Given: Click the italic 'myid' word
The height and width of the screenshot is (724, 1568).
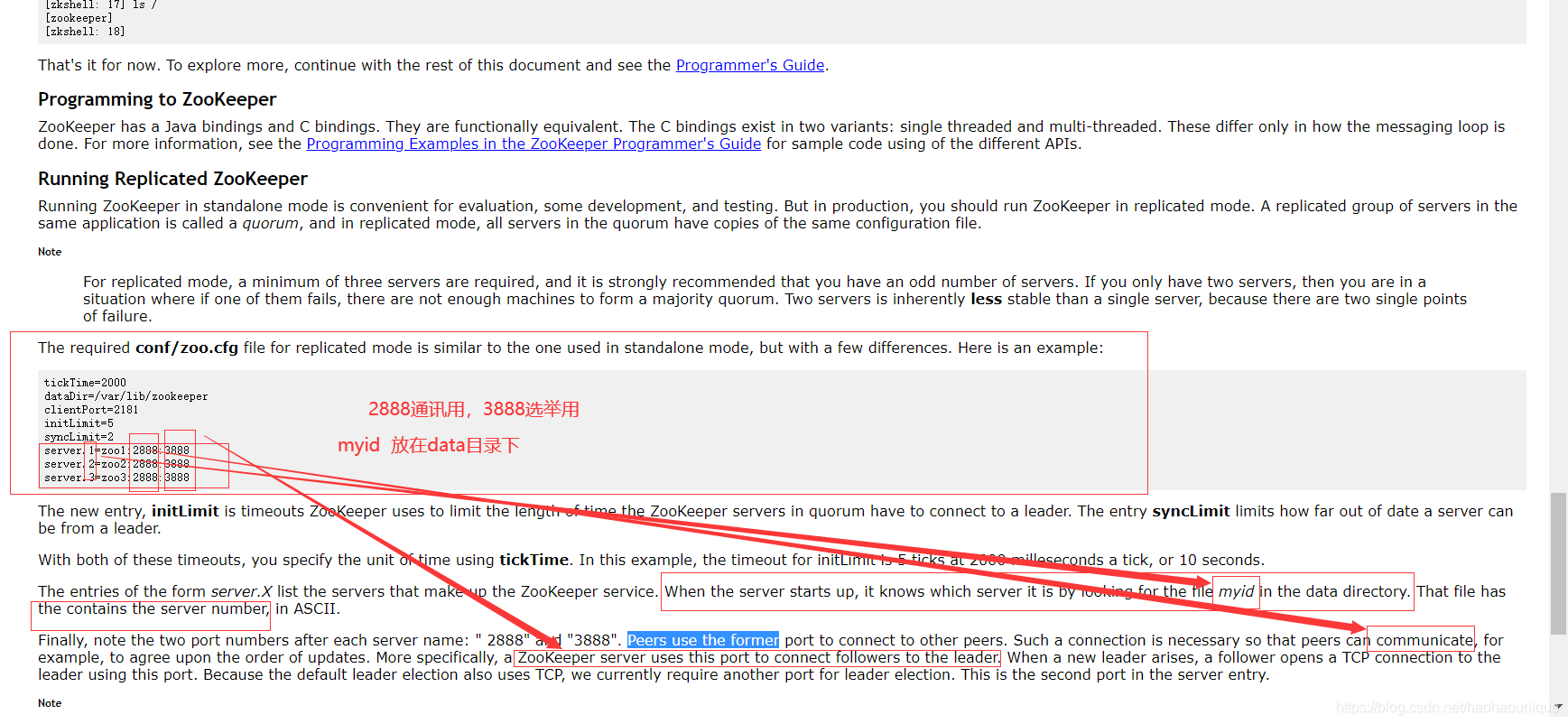Looking at the screenshot, I should coord(1236,591).
